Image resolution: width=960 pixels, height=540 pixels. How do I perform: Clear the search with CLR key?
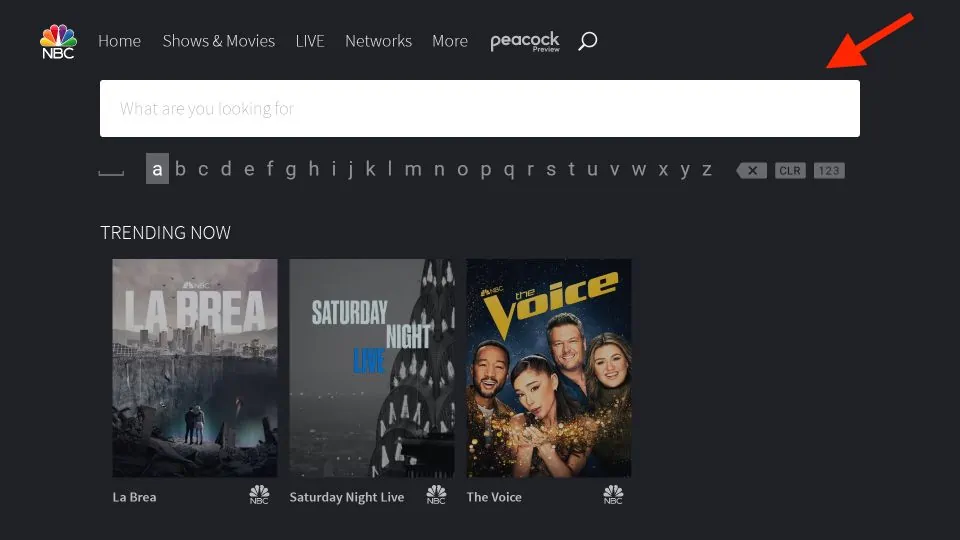tap(790, 171)
